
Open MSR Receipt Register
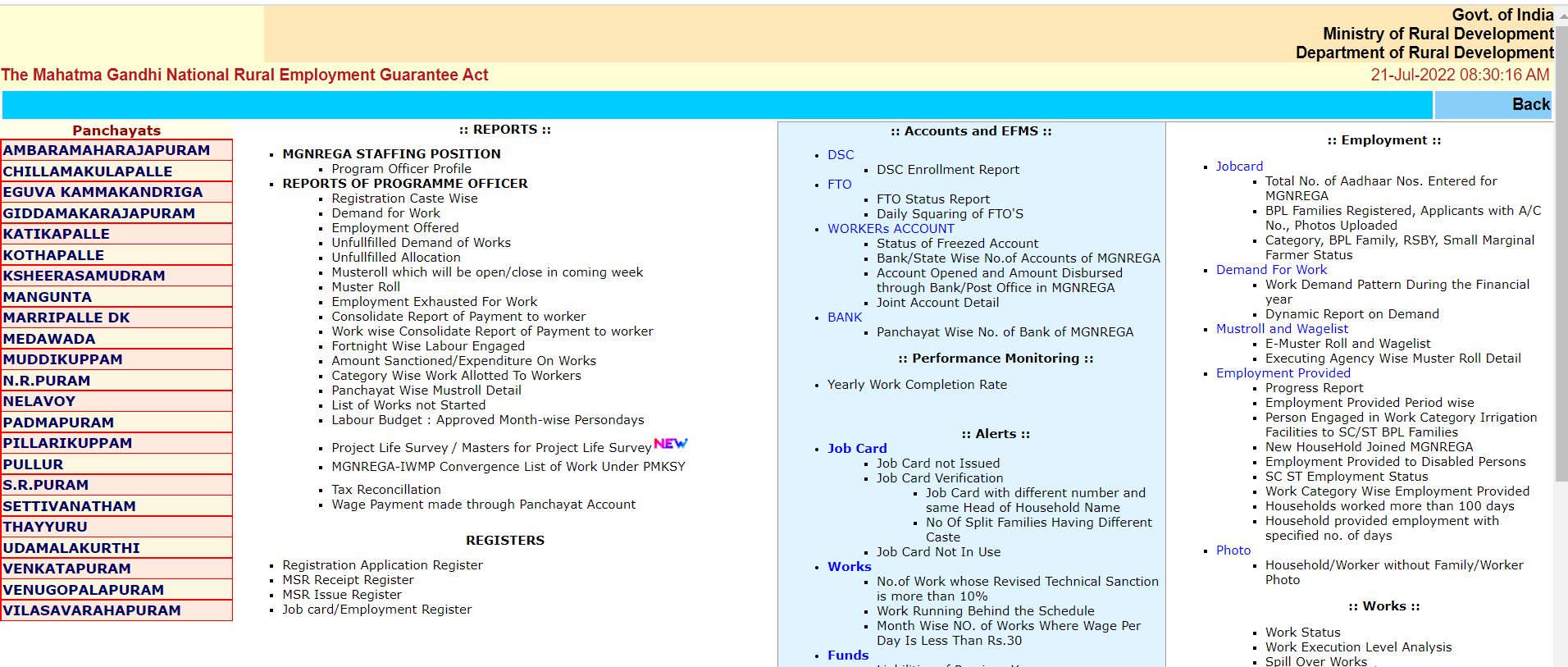tap(348, 580)
